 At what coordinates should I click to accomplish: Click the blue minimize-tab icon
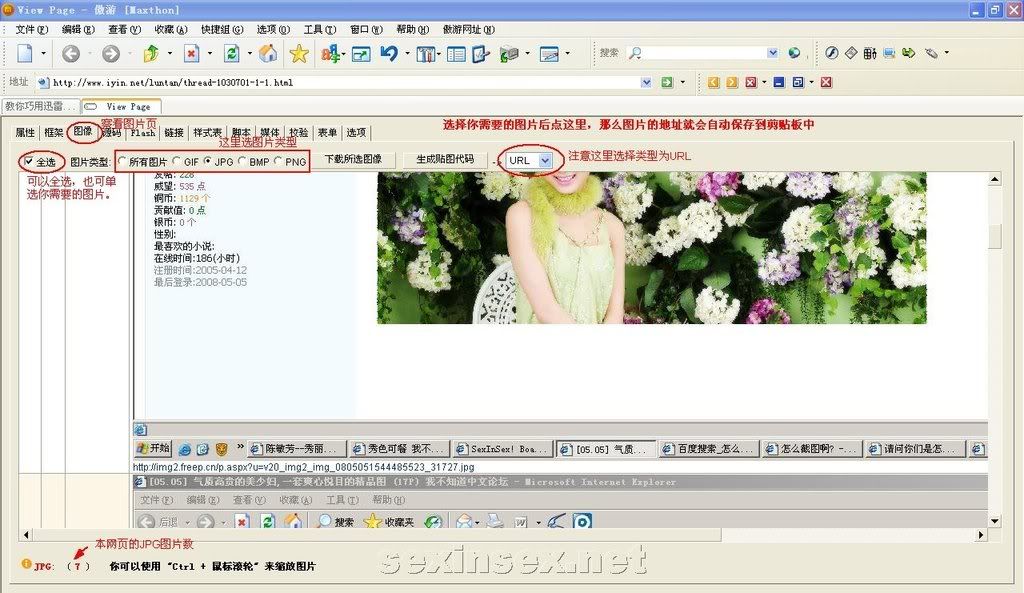point(778,82)
